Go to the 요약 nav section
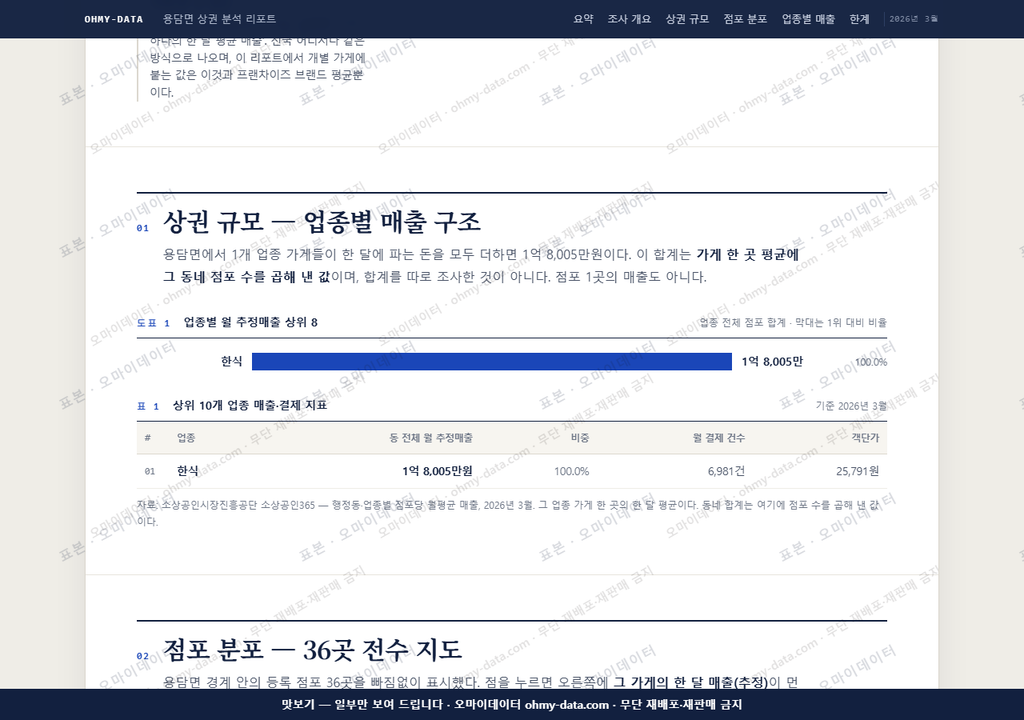1024x720 pixels. pos(583,19)
